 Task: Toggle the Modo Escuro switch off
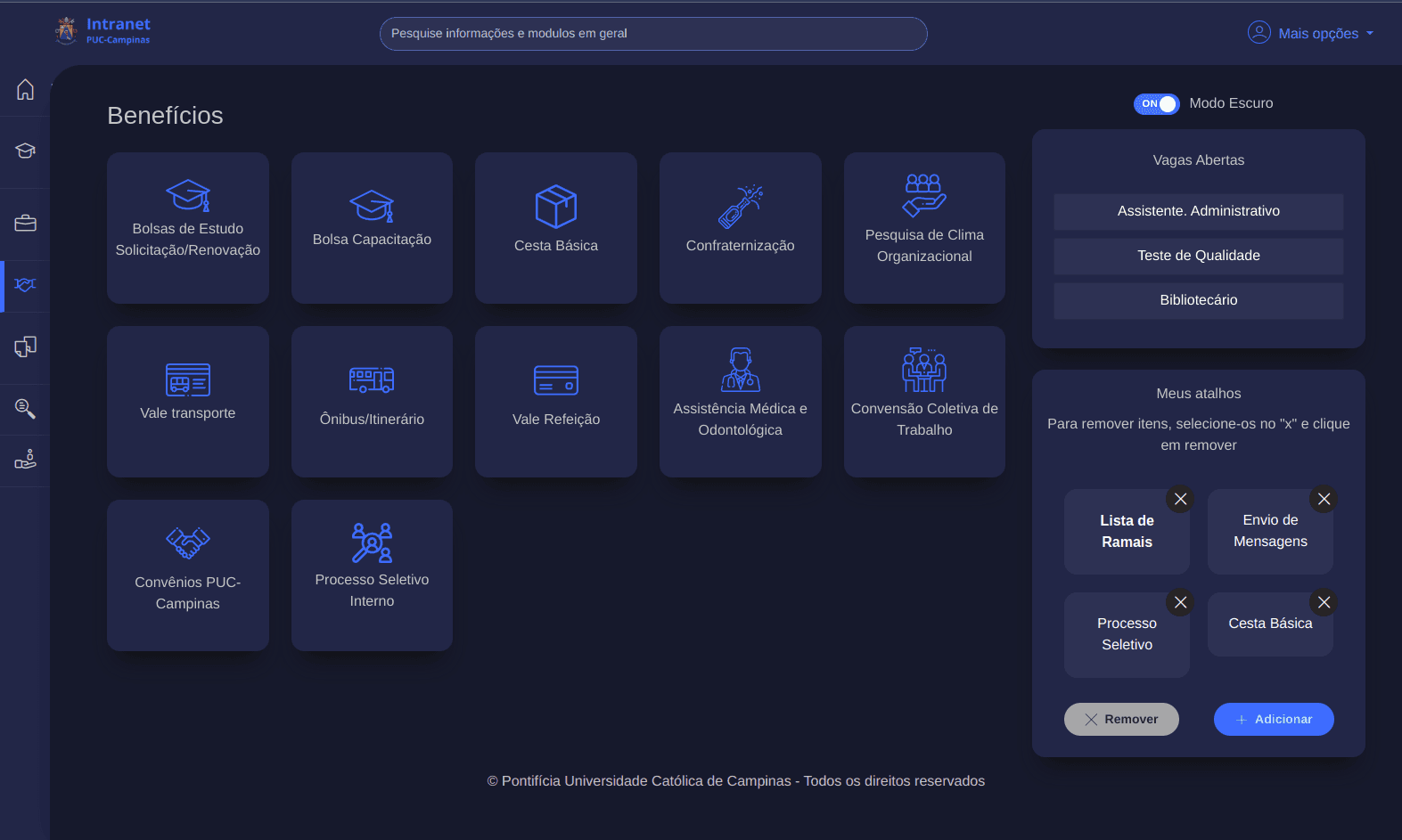(x=1156, y=104)
